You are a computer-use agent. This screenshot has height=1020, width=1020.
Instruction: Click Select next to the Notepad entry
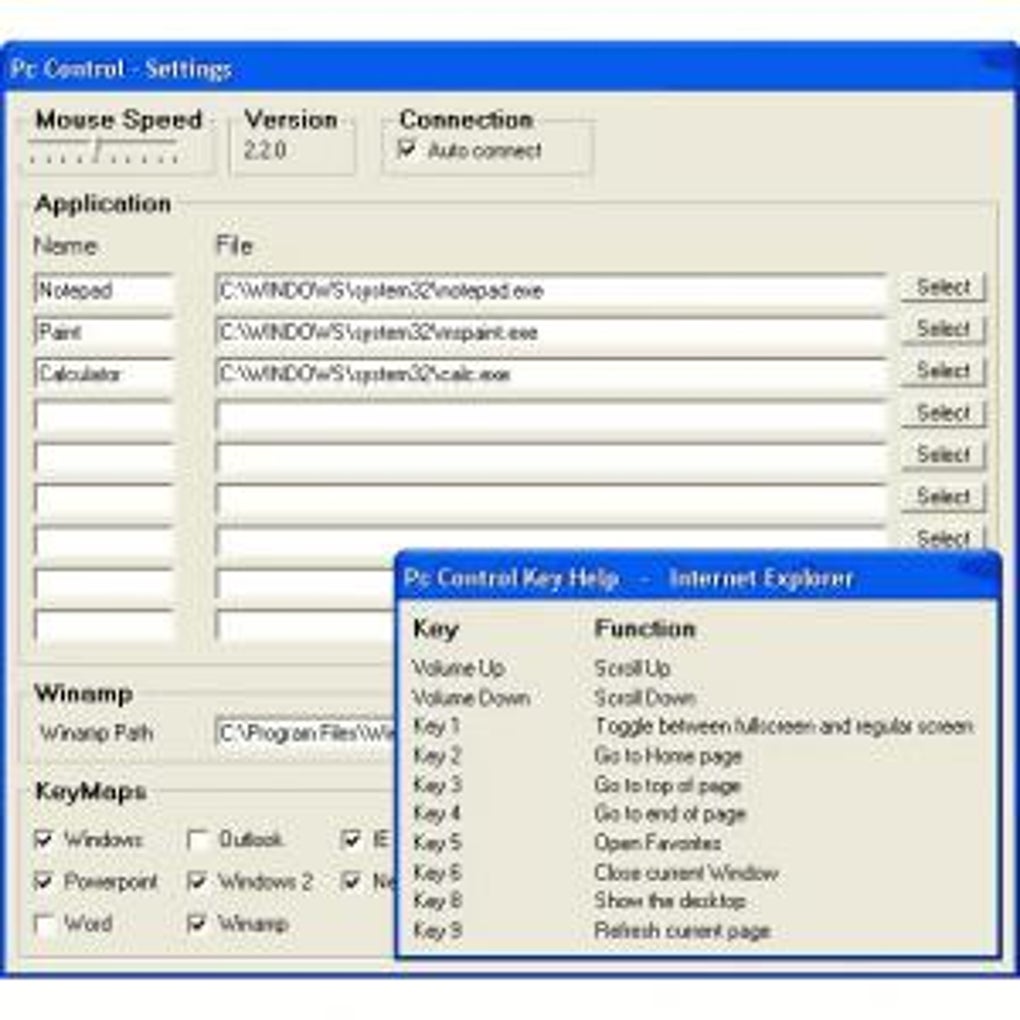click(x=942, y=287)
